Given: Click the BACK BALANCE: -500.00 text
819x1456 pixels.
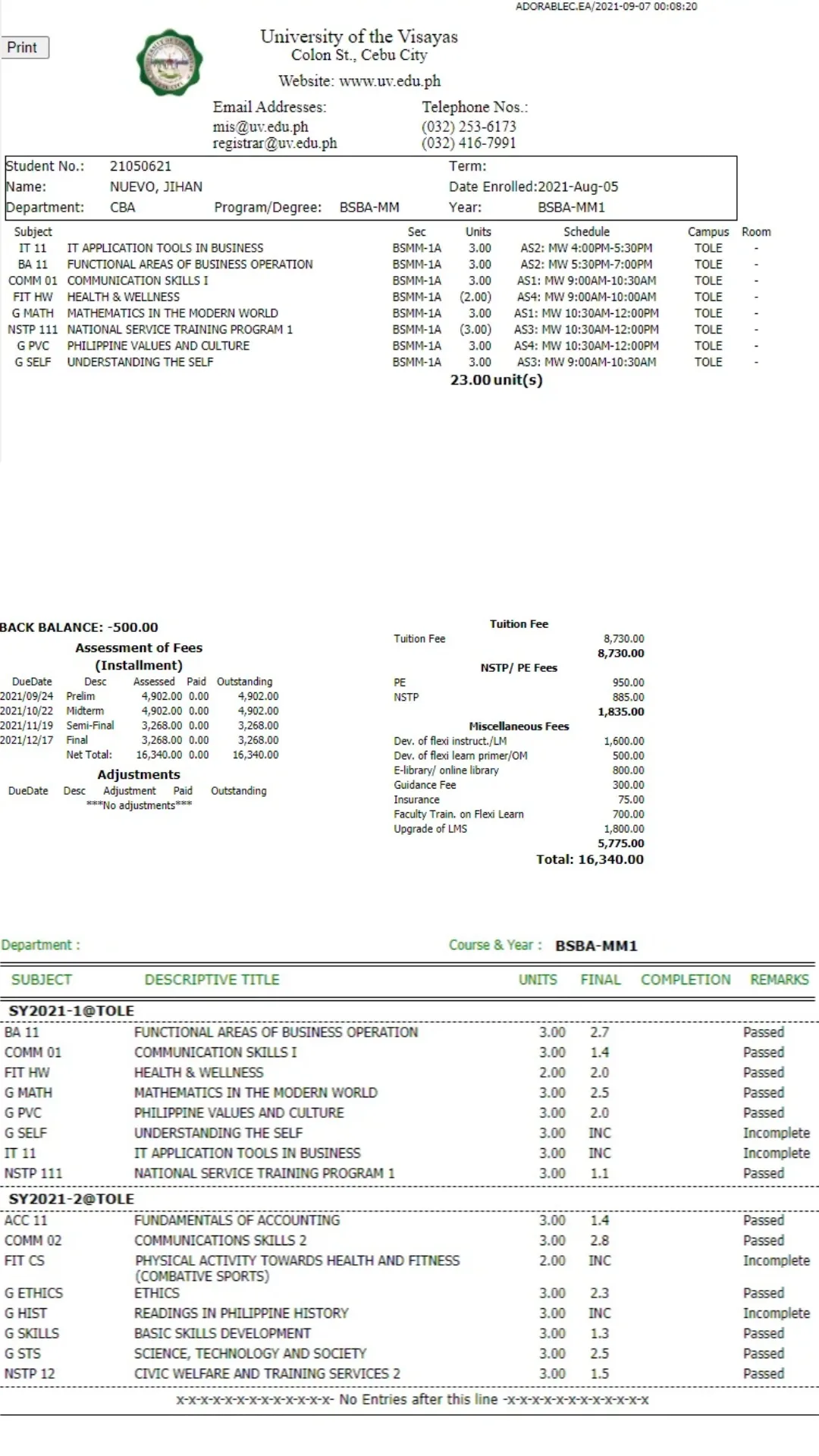Looking at the screenshot, I should pos(80,627).
